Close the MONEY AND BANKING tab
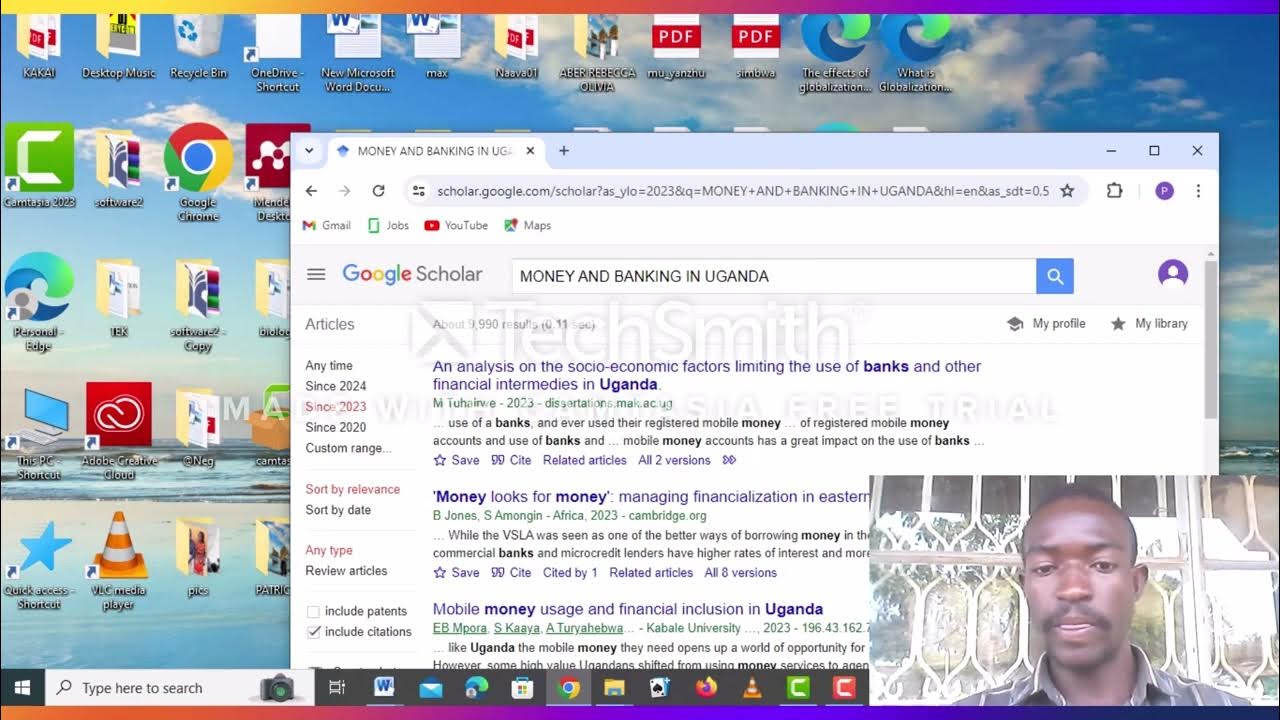 [530, 151]
